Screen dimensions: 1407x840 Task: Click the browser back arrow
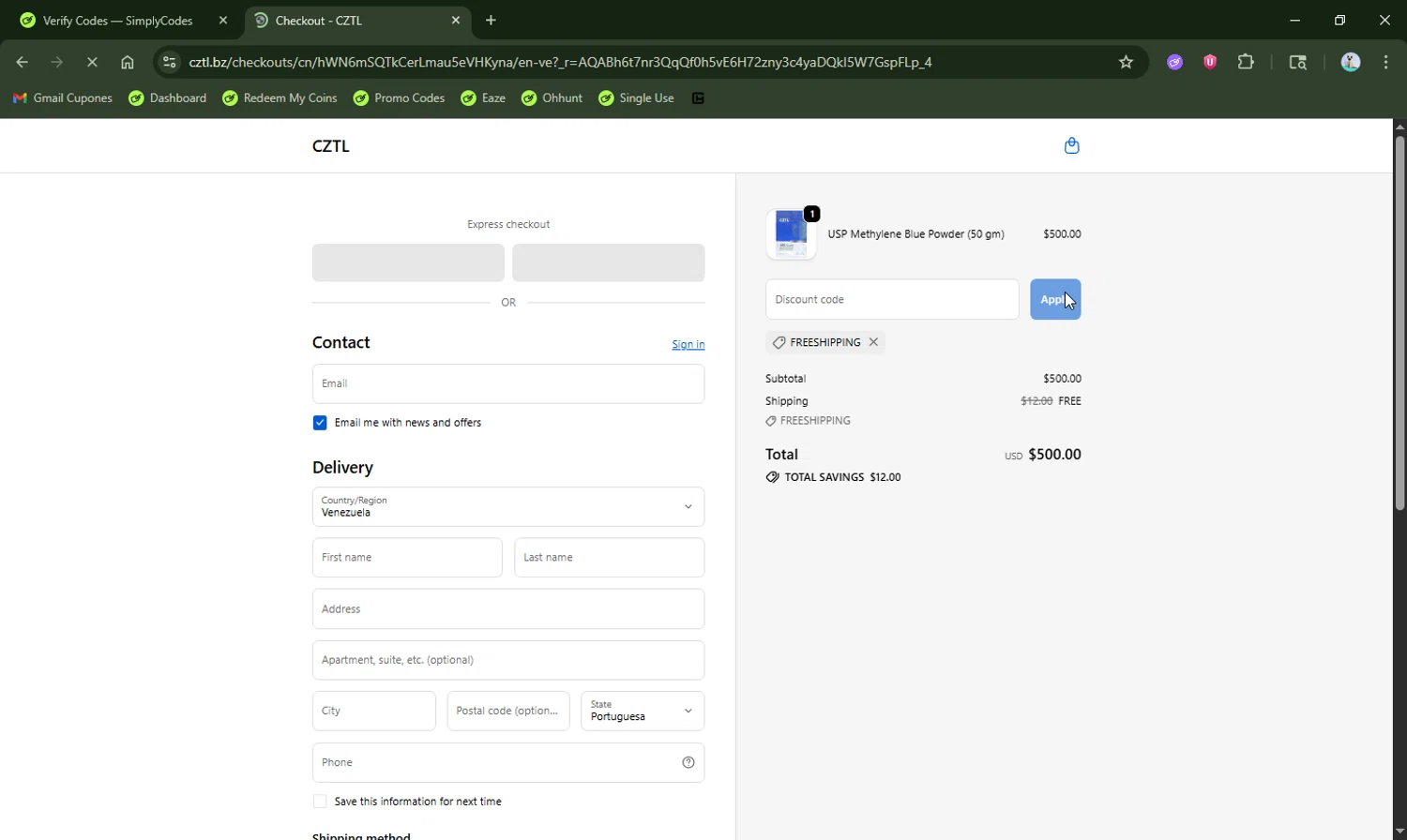coord(23,62)
